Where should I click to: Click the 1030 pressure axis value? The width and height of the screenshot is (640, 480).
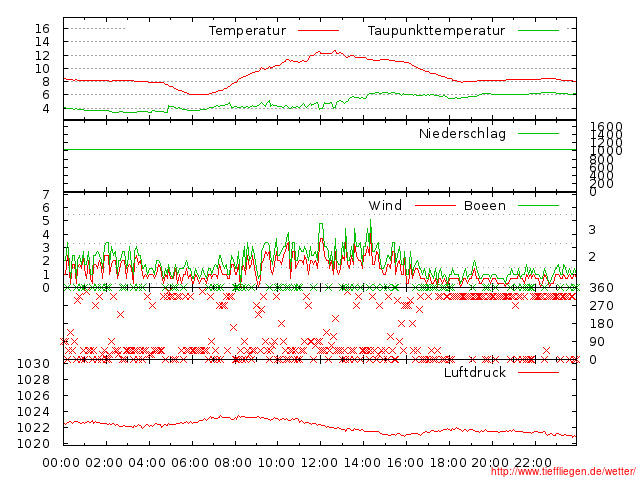pyautogui.click(x=33, y=364)
